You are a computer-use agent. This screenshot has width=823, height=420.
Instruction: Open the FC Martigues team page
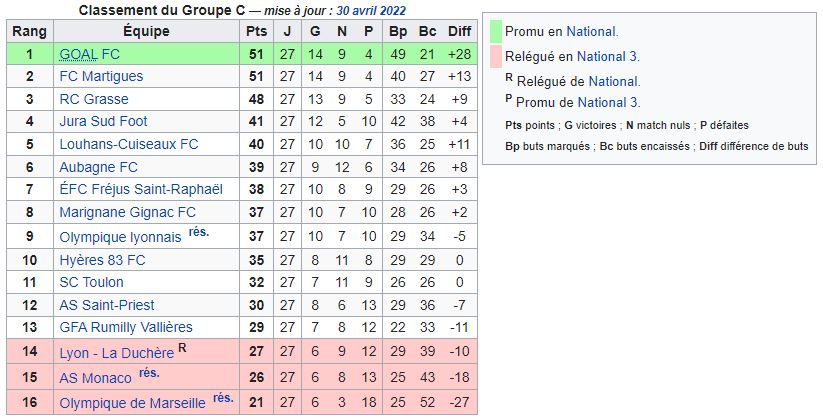101,76
